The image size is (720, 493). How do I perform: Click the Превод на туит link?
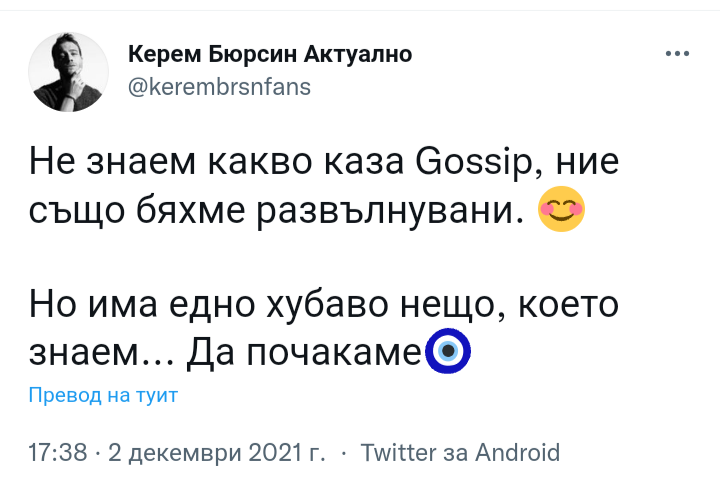point(103,394)
